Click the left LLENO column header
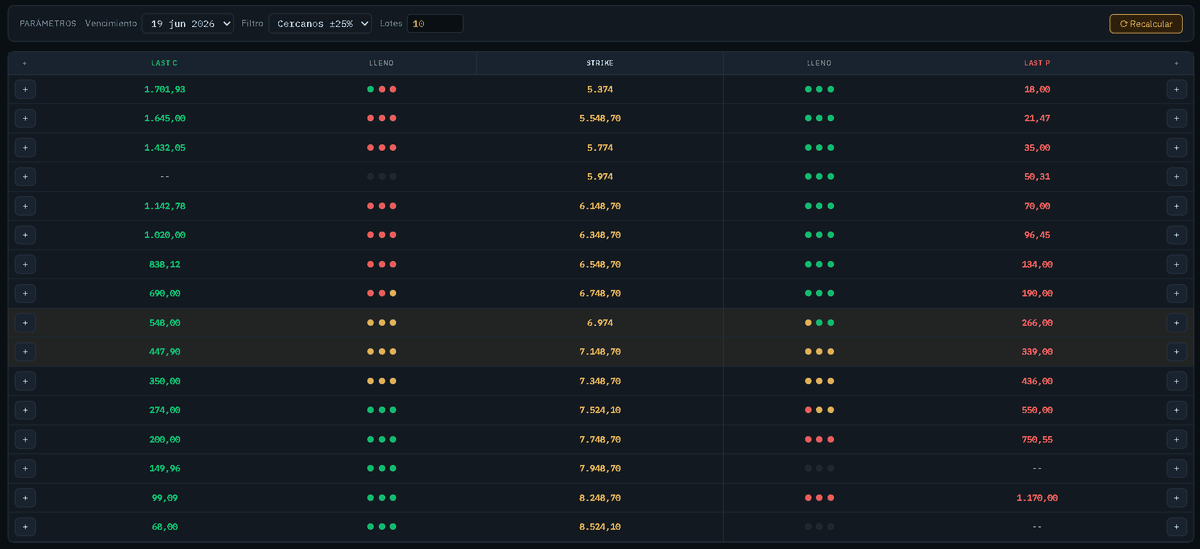This screenshot has height=549, width=1200. (x=382, y=63)
